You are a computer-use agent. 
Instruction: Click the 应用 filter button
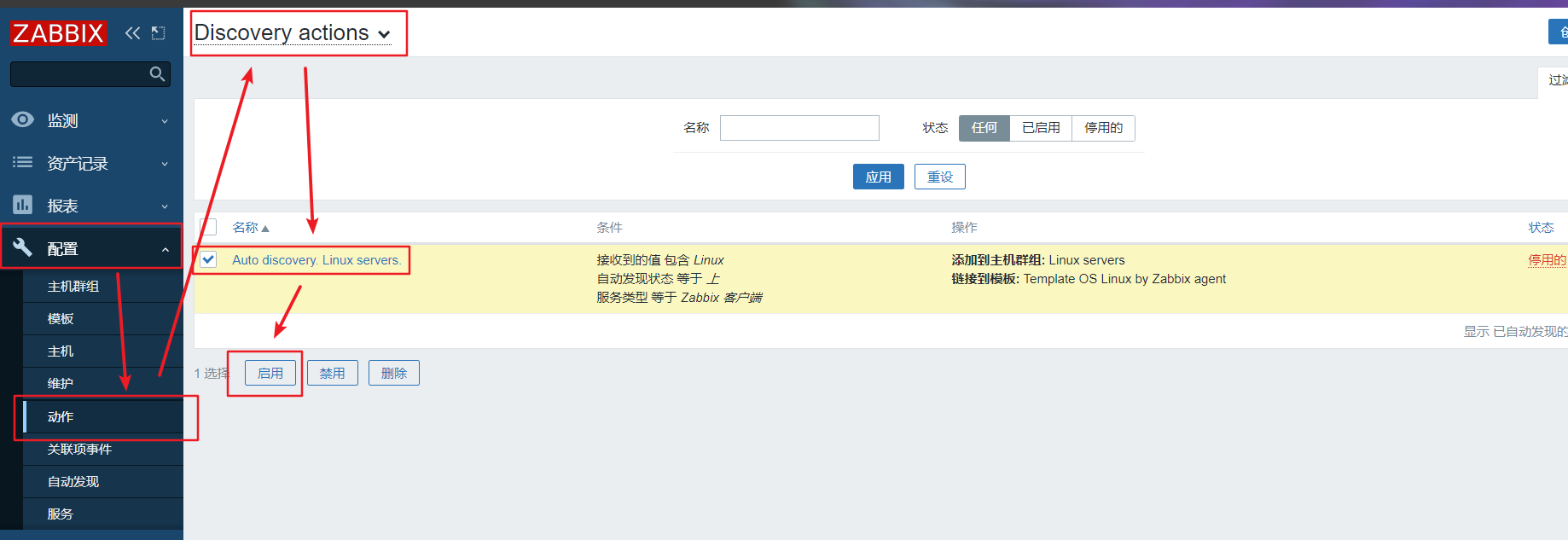(879, 177)
